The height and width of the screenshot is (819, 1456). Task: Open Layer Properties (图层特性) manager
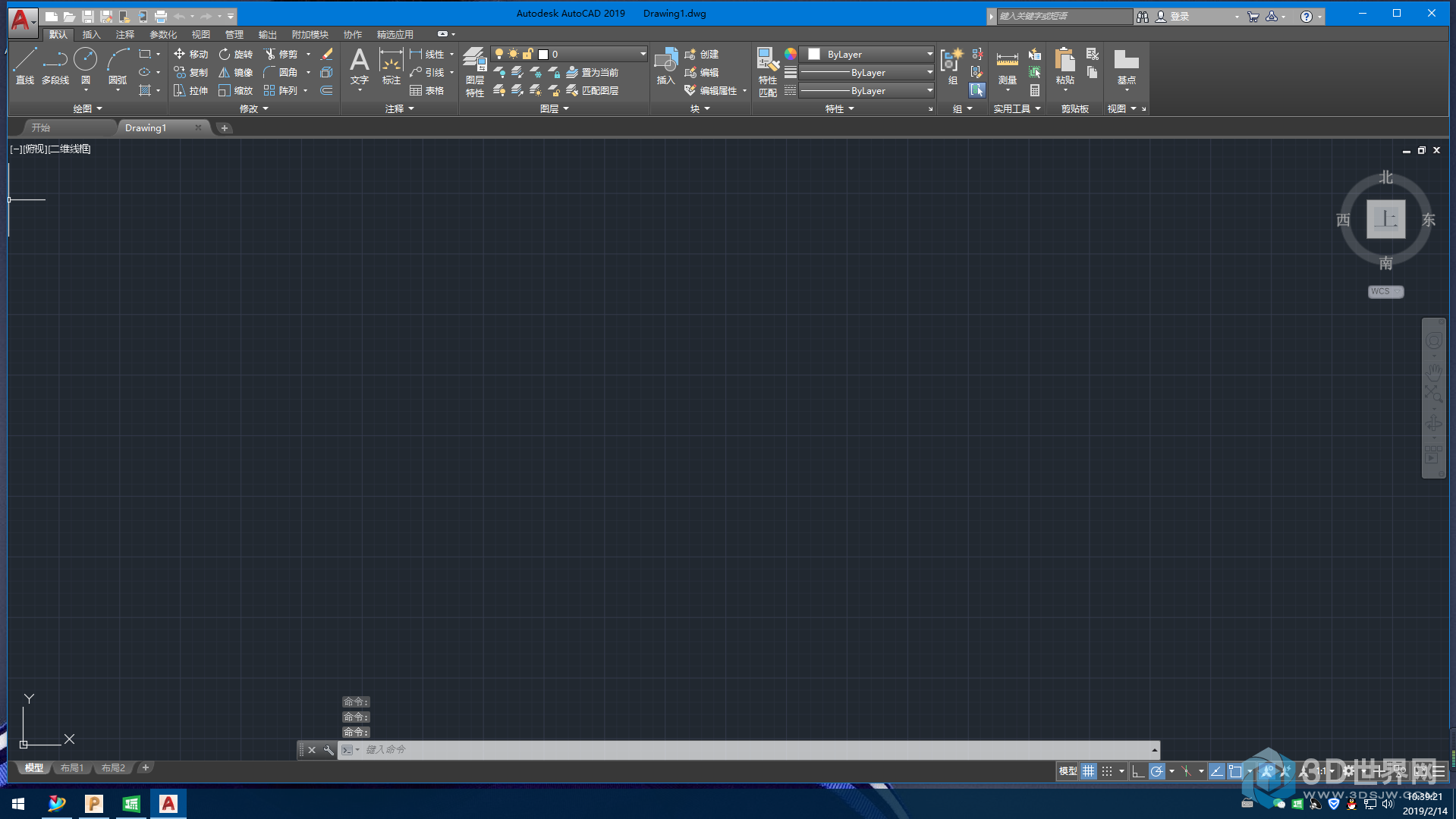[475, 72]
